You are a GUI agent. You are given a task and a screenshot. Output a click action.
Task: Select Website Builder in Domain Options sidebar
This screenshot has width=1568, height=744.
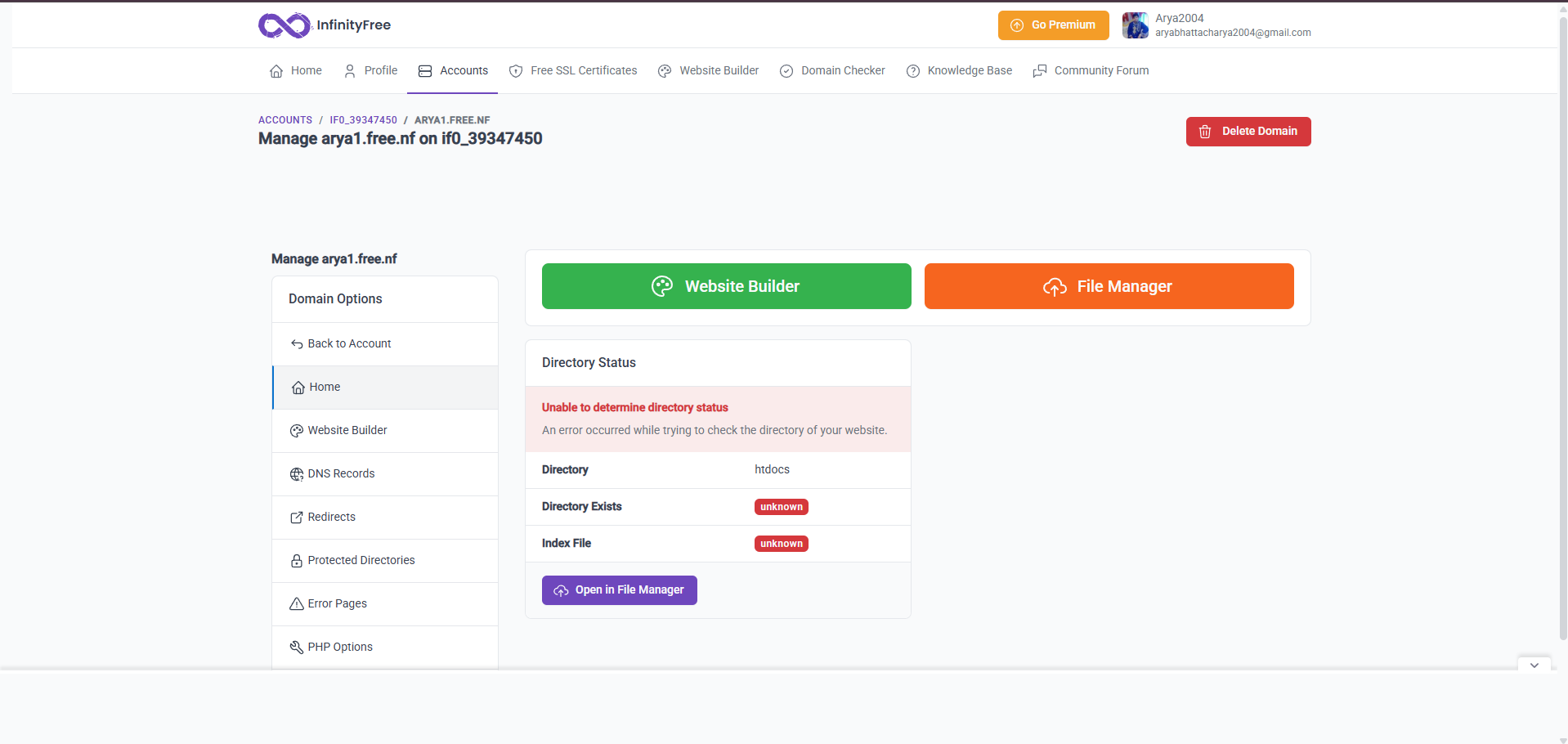[385, 431]
